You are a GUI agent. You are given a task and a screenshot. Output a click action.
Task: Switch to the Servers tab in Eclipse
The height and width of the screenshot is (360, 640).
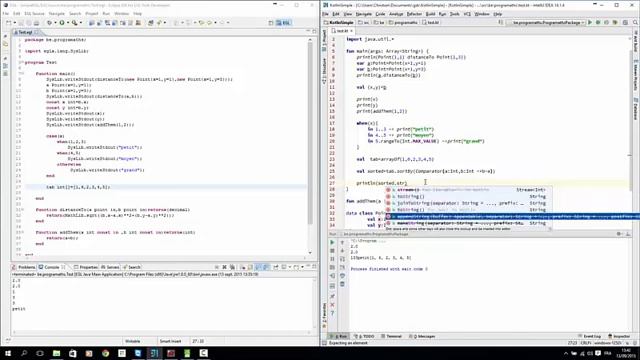pos(110,267)
